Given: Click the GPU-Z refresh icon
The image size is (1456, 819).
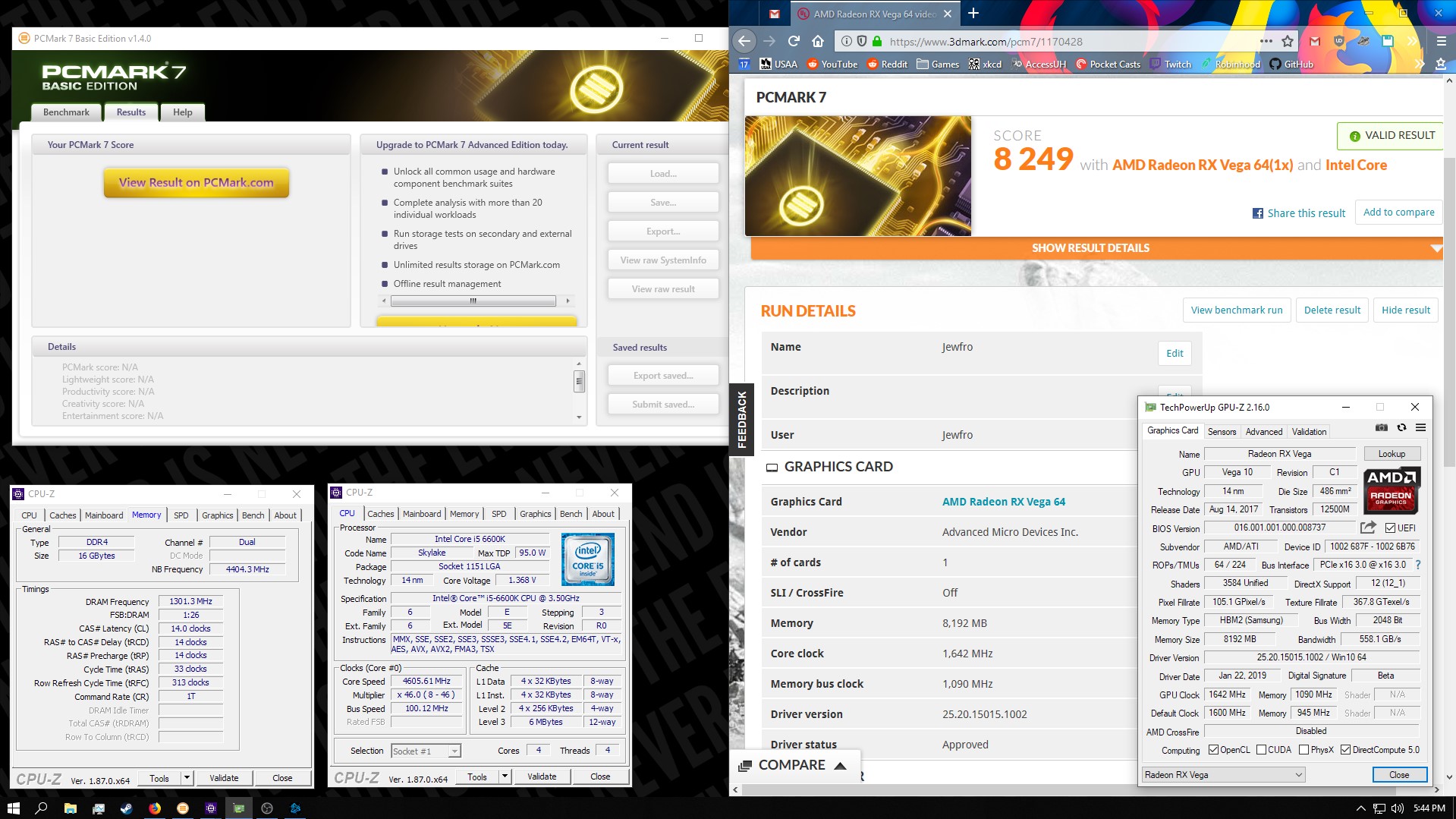Looking at the screenshot, I should [1401, 427].
